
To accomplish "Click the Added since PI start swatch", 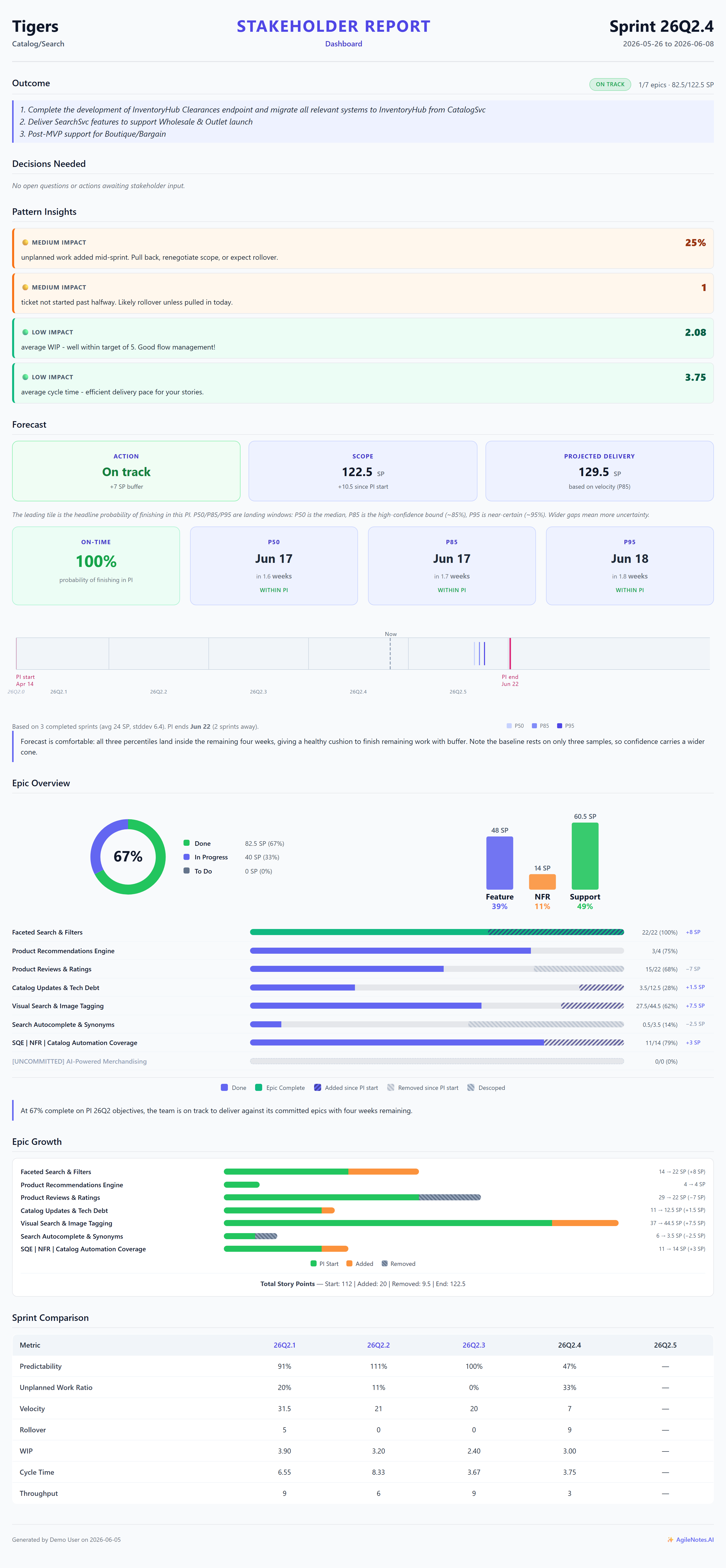I will tap(317, 1088).
